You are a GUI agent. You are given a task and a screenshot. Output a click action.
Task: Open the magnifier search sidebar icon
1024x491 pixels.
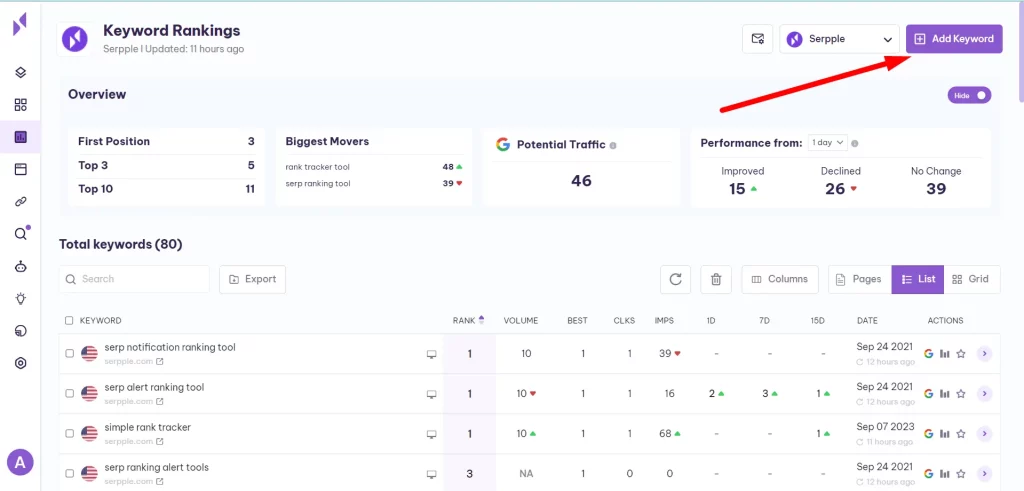tap(21, 234)
